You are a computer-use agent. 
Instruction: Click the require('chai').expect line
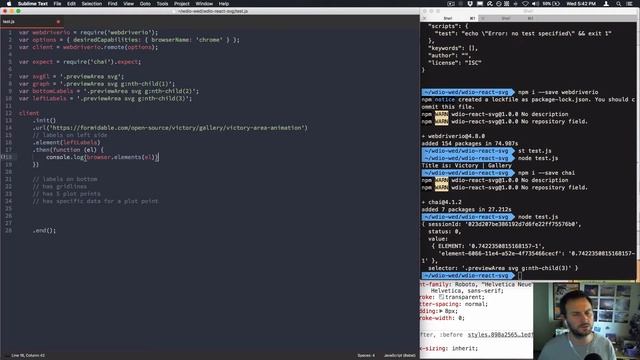click(x=80, y=62)
